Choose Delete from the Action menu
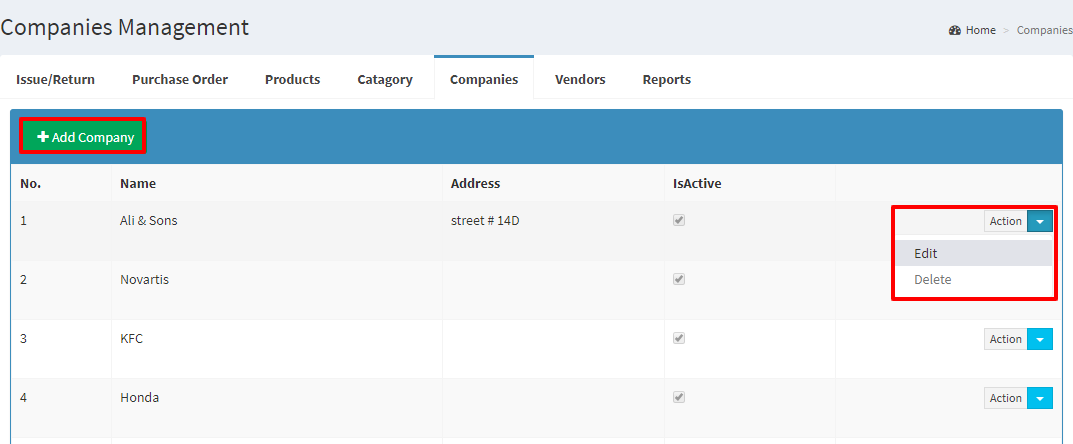 click(x=974, y=280)
